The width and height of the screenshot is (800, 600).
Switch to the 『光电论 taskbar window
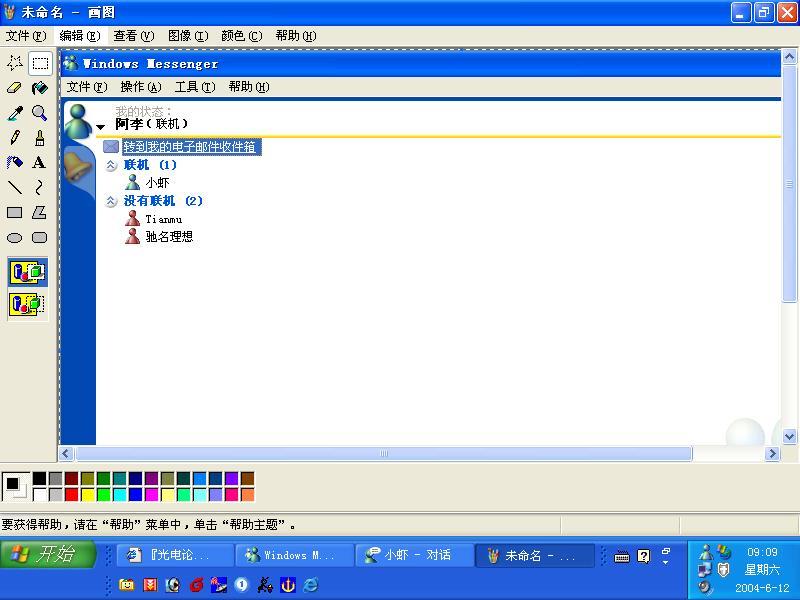pos(175,555)
